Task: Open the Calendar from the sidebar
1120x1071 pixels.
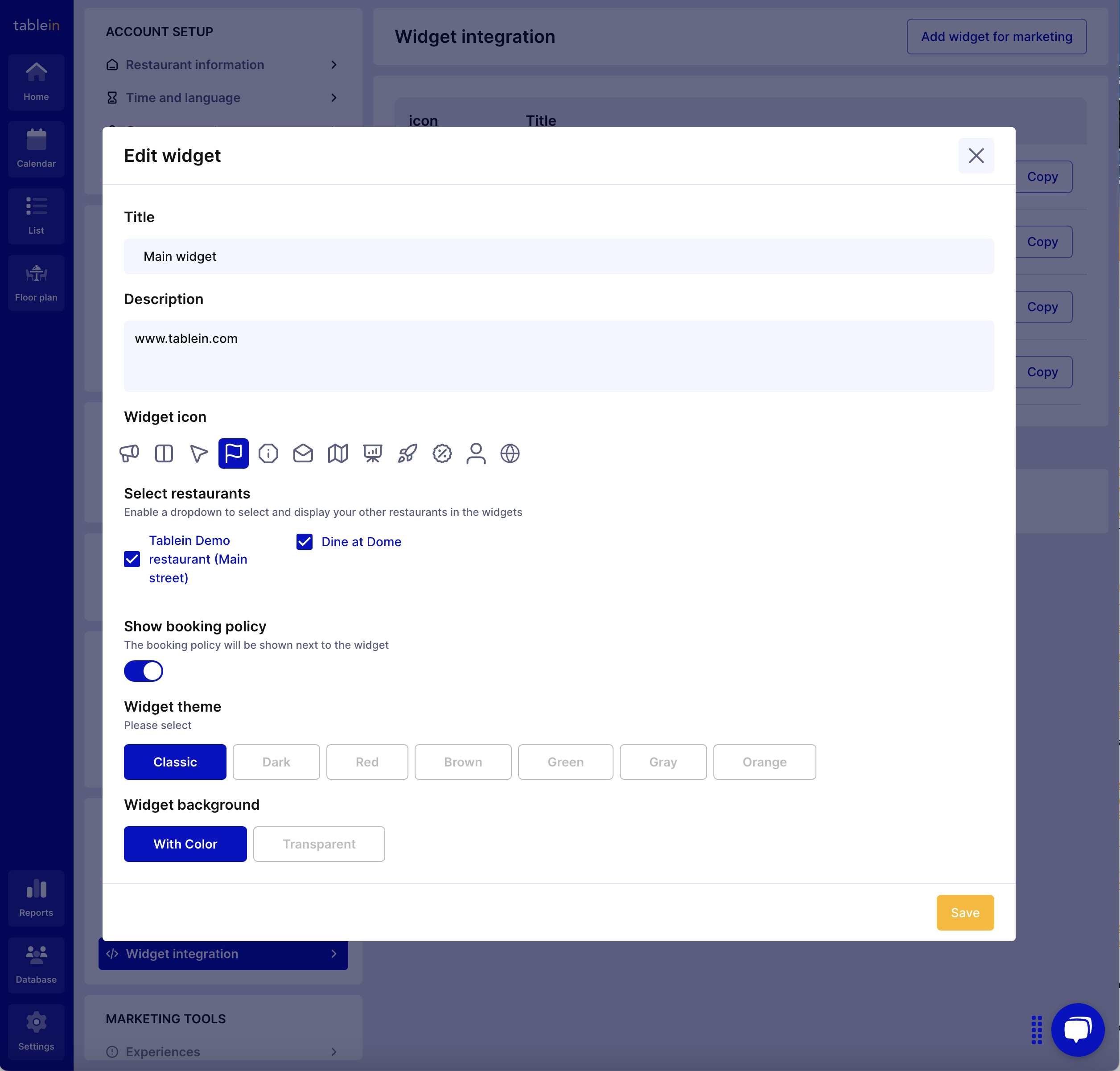Action: [x=36, y=148]
